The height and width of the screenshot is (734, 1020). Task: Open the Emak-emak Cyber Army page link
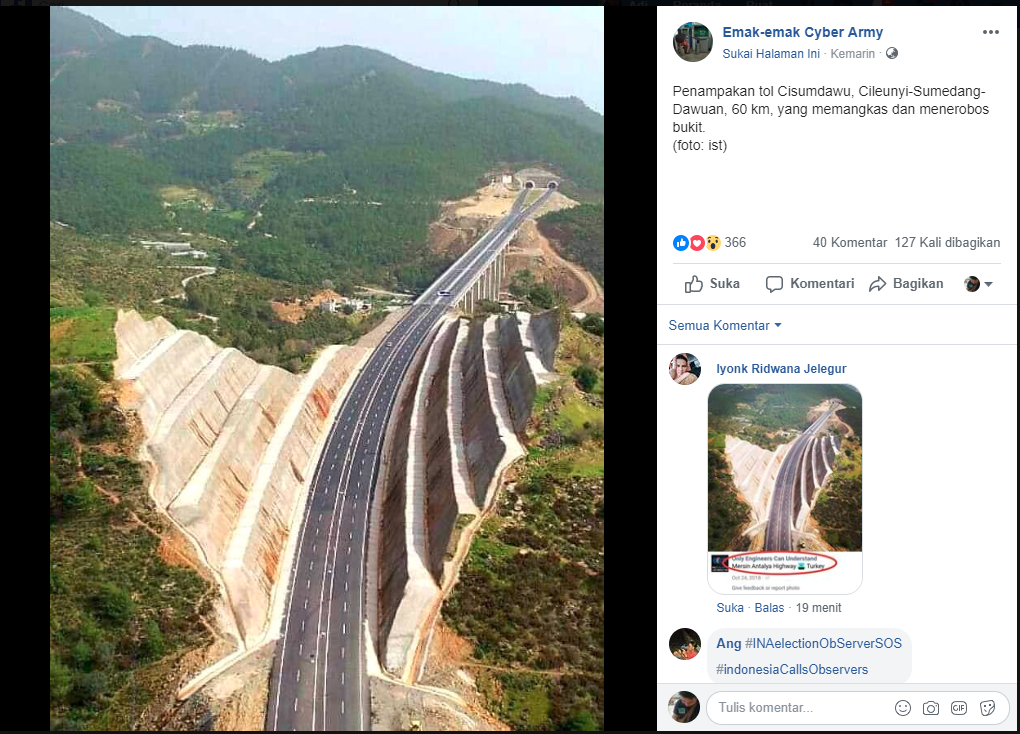pos(802,33)
